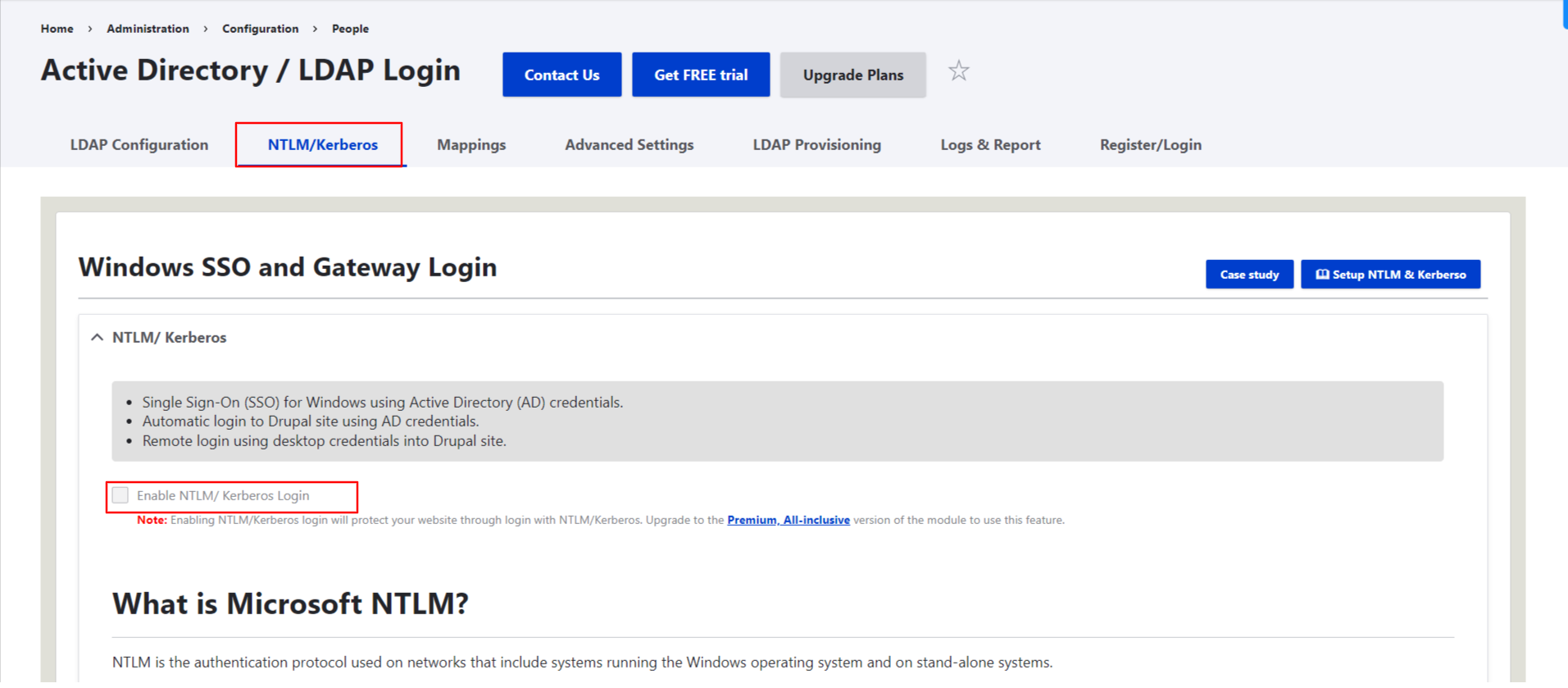The image size is (1568, 688).
Task: Select the NTLM/Kerberos tab
Action: click(322, 145)
